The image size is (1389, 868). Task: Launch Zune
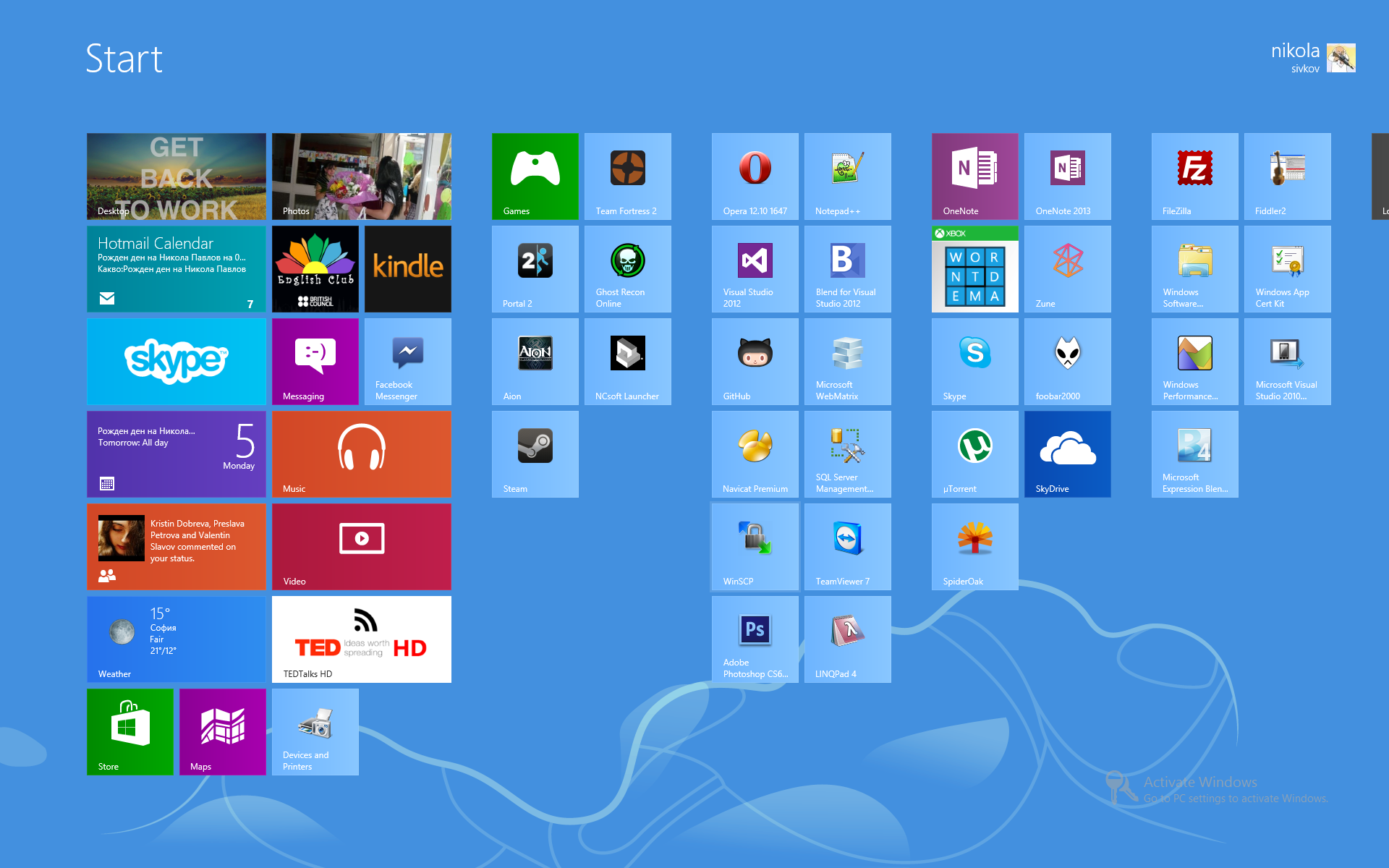coord(1068,269)
